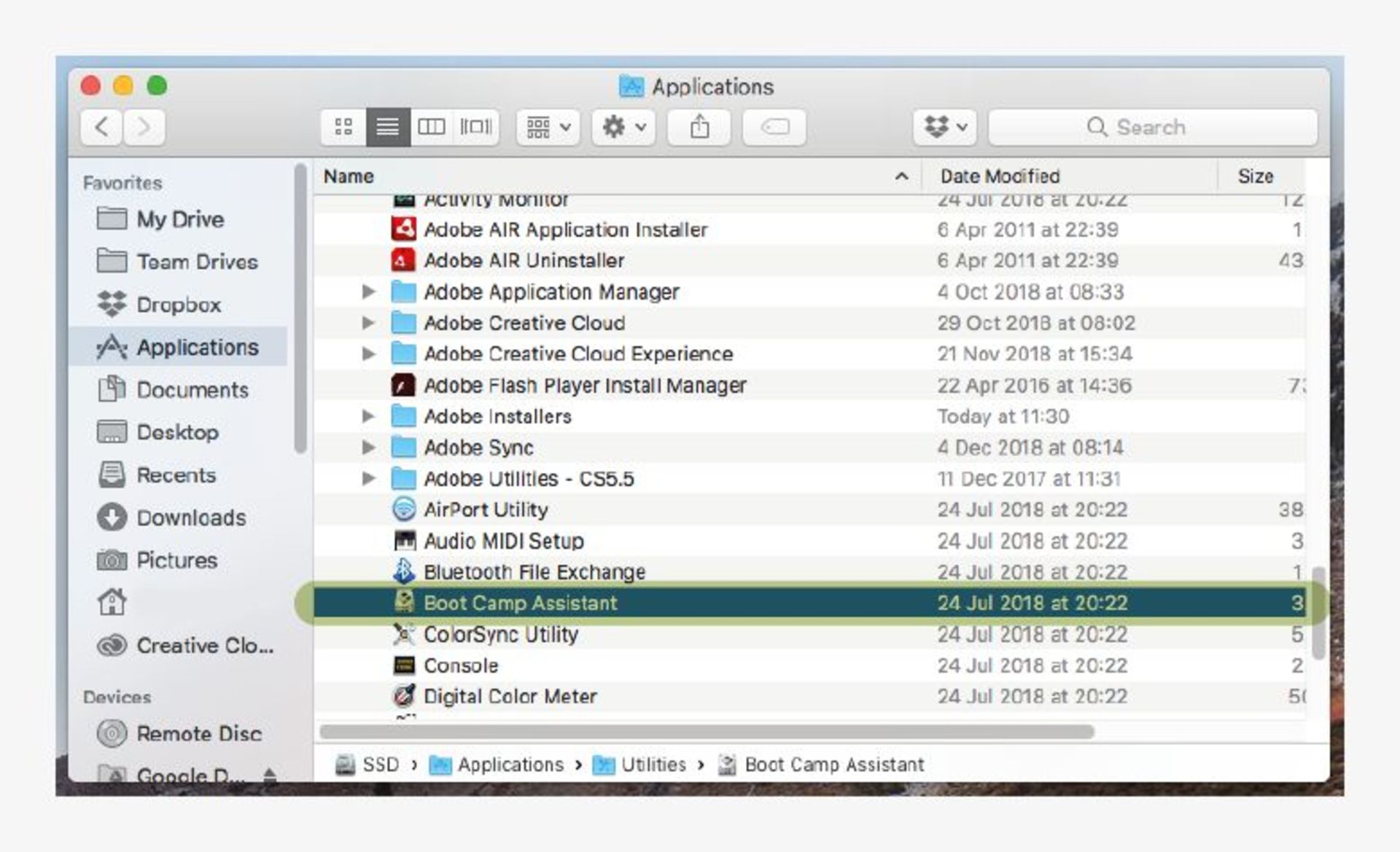Click SSD in the path bar
This screenshot has width=1400, height=852.
(367, 765)
